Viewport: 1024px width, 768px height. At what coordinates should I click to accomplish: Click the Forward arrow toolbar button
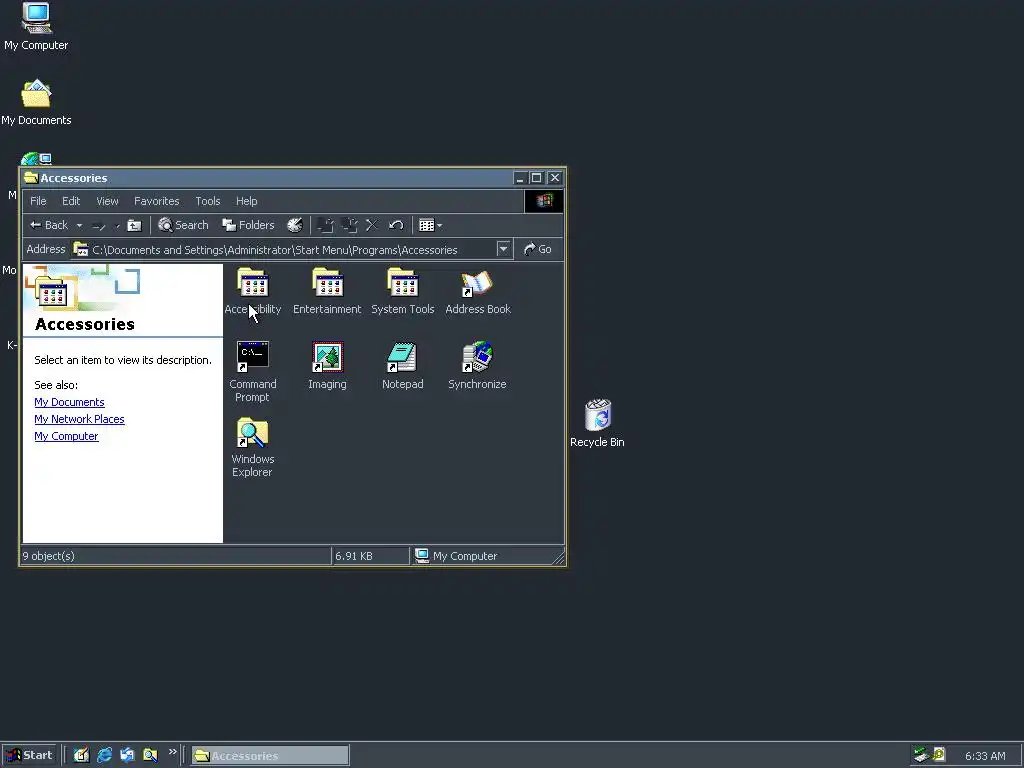(x=99, y=225)
